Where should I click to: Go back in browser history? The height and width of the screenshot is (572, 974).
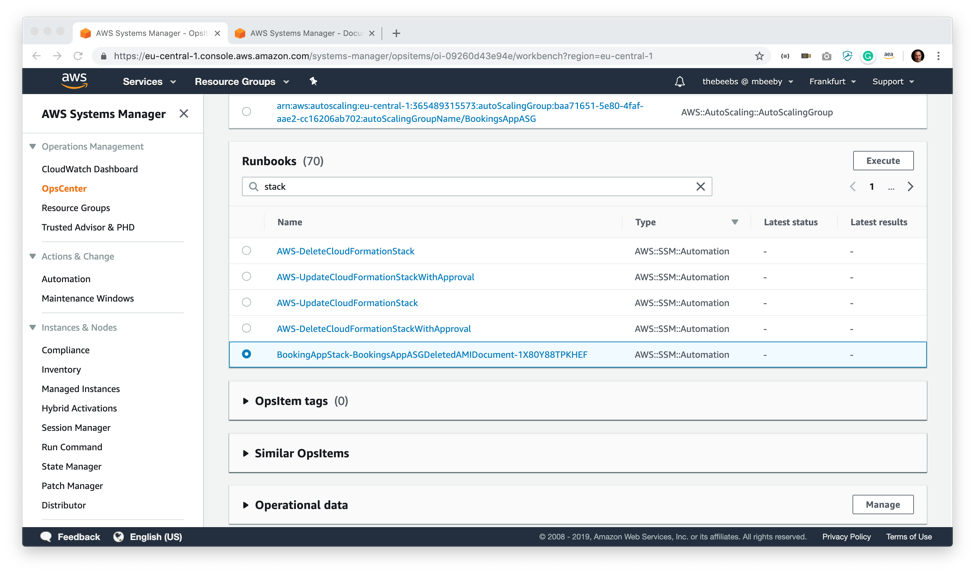tap(37, 56)
